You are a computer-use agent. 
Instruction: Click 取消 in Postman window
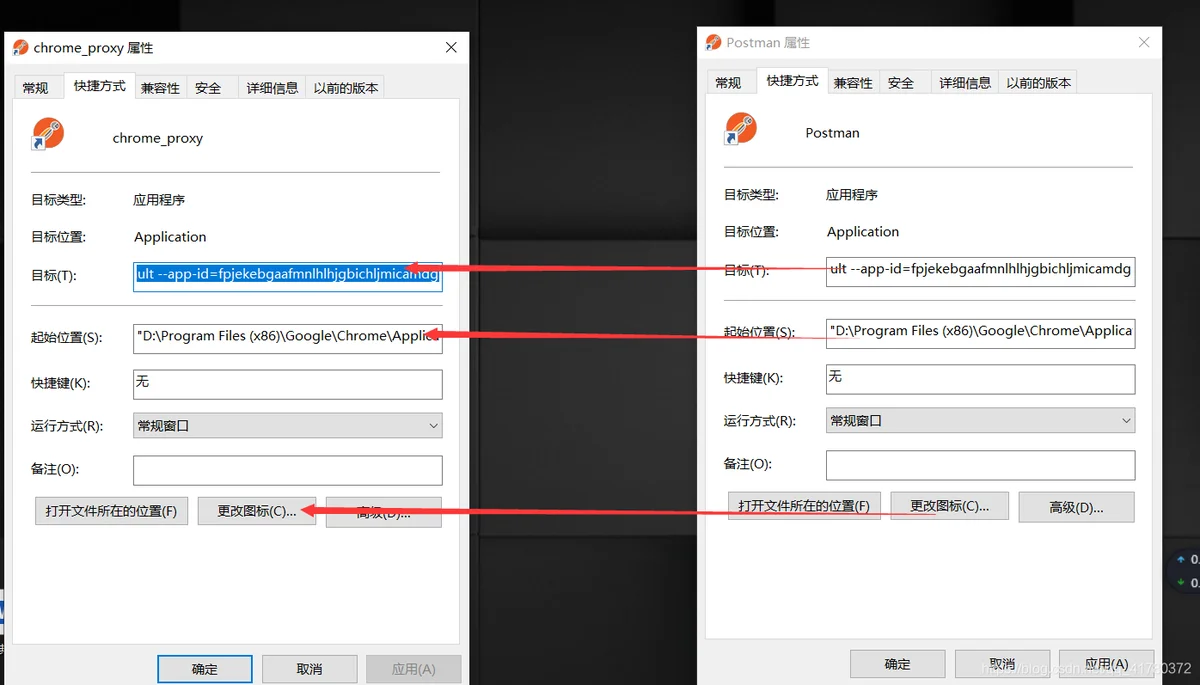point(1003,664)
